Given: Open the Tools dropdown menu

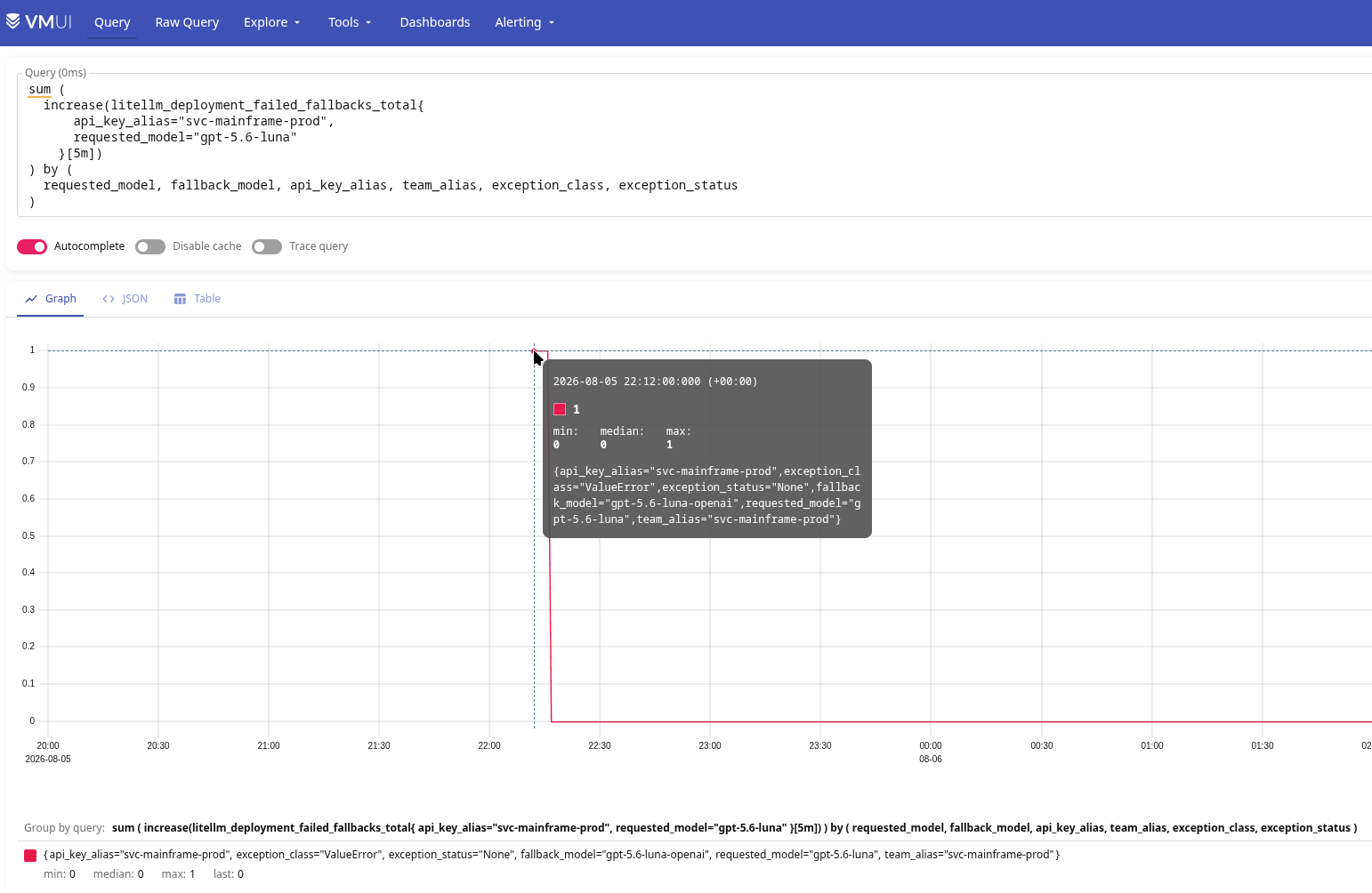Looking at the screenshot, I should tap(350, 22).
